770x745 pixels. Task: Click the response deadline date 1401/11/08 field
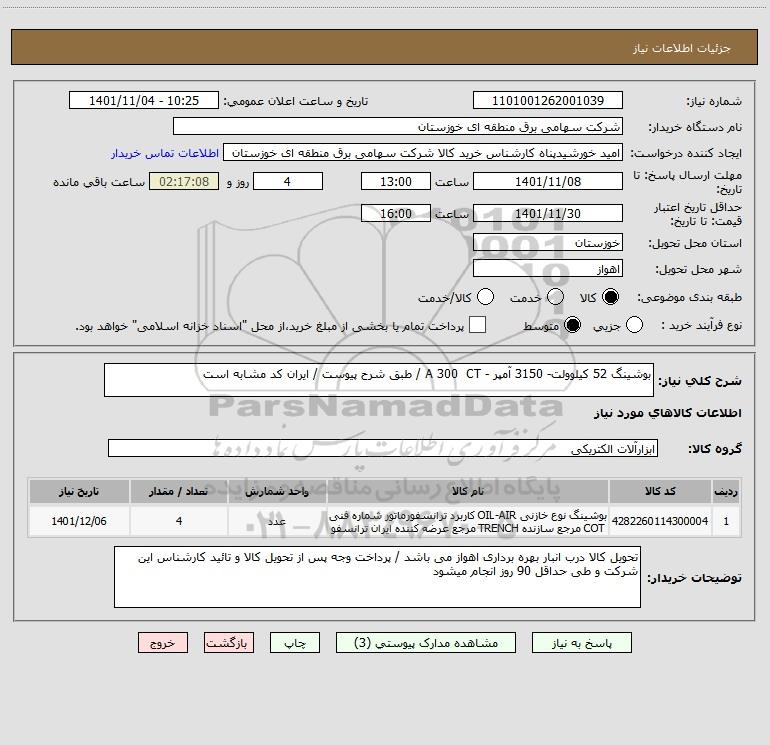[x=547, y=181]
